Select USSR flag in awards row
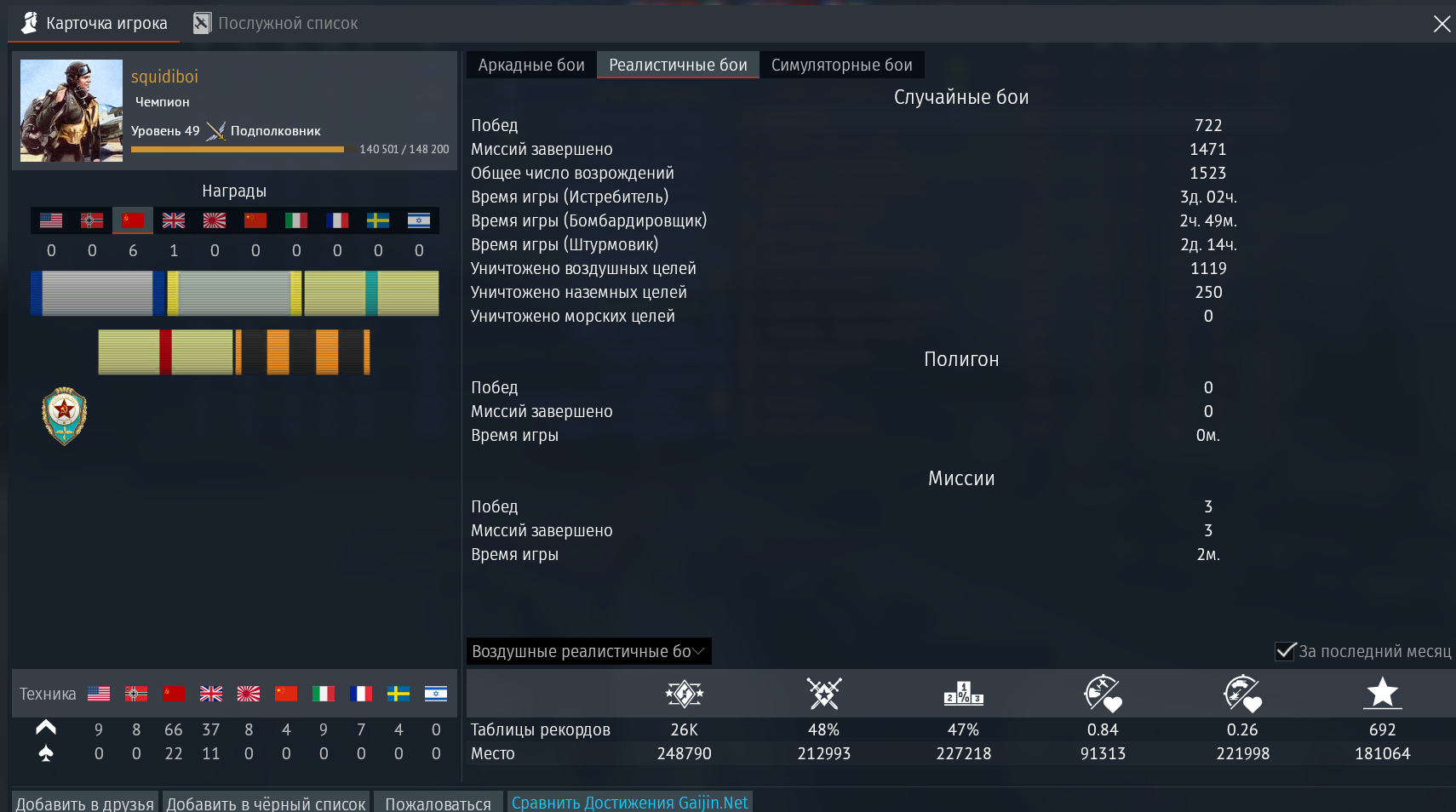Viewport: 1456px width, 812px height. click(x=133, y=220)
